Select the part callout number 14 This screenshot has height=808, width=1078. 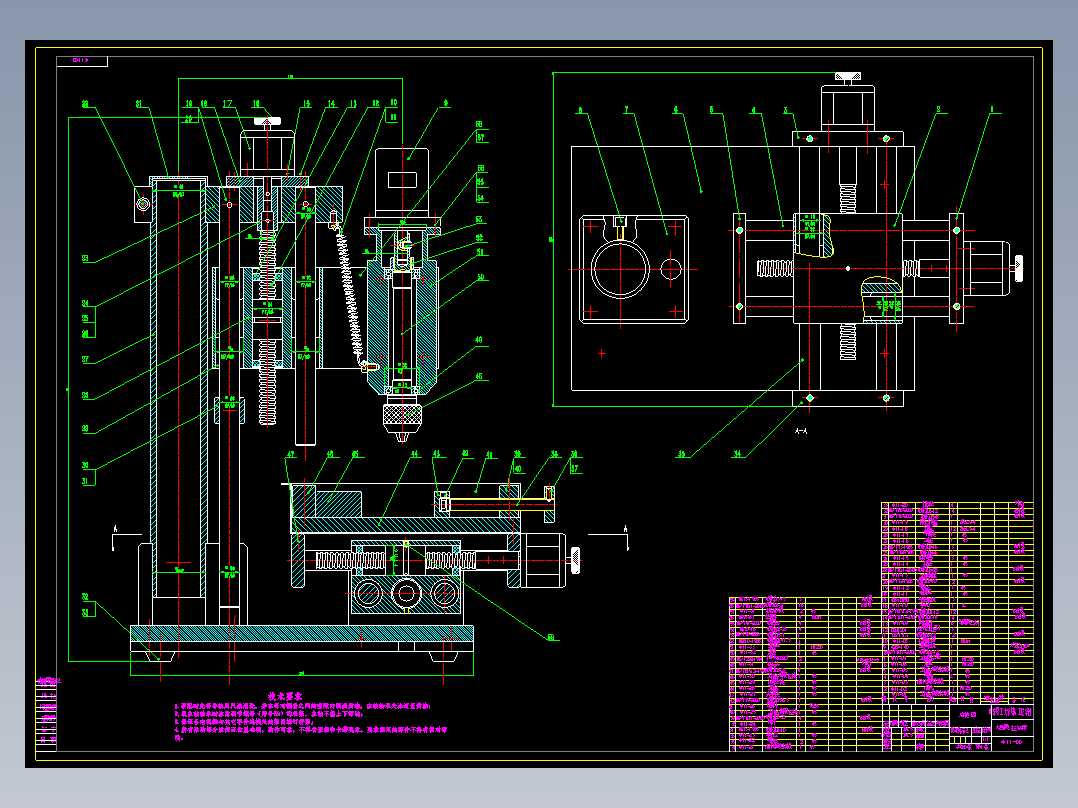coord(331,104)
